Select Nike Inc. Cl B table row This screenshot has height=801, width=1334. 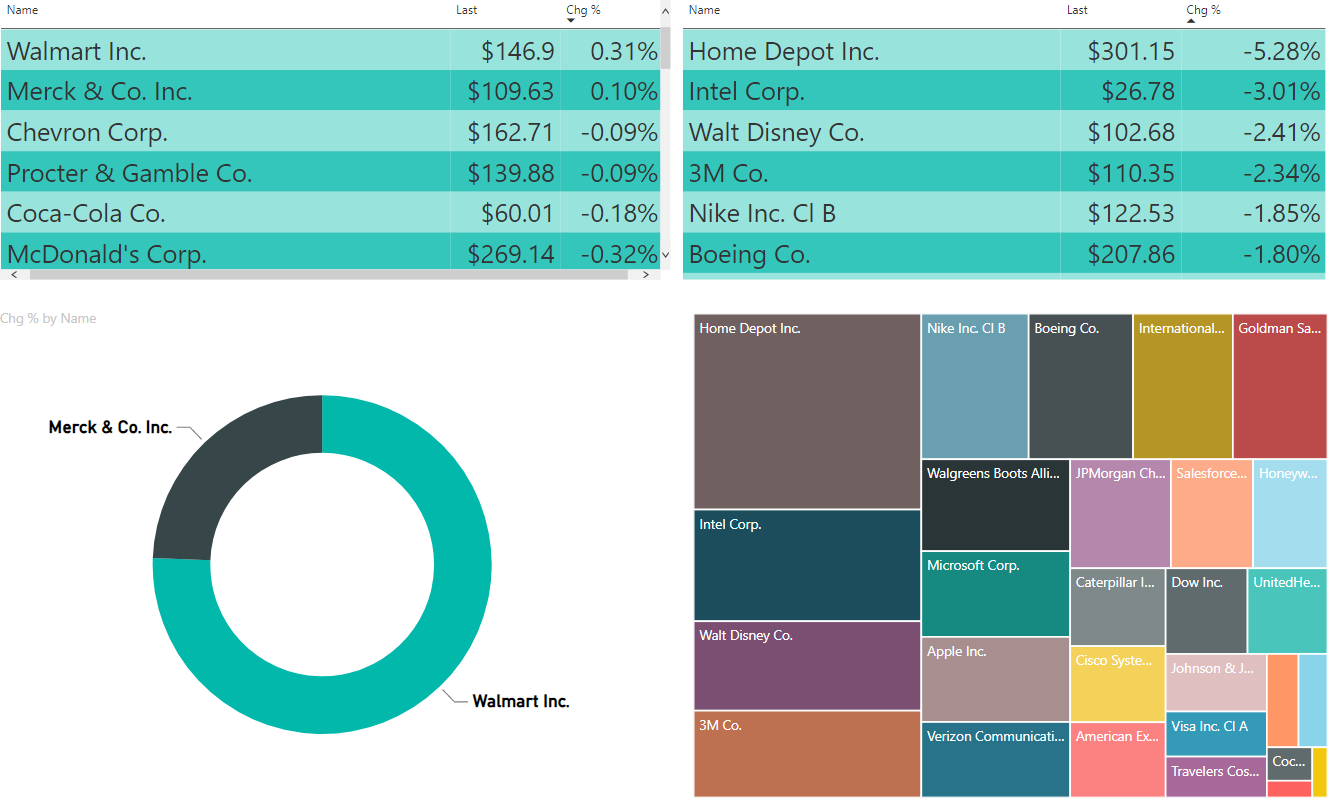pyautogui.click(x=1004, y=213)
